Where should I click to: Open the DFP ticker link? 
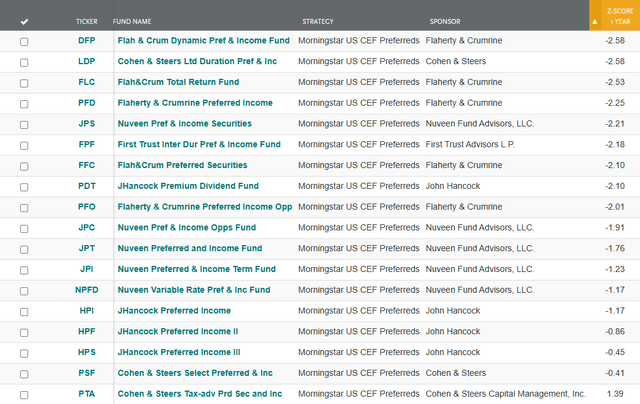tap(87, 40)
